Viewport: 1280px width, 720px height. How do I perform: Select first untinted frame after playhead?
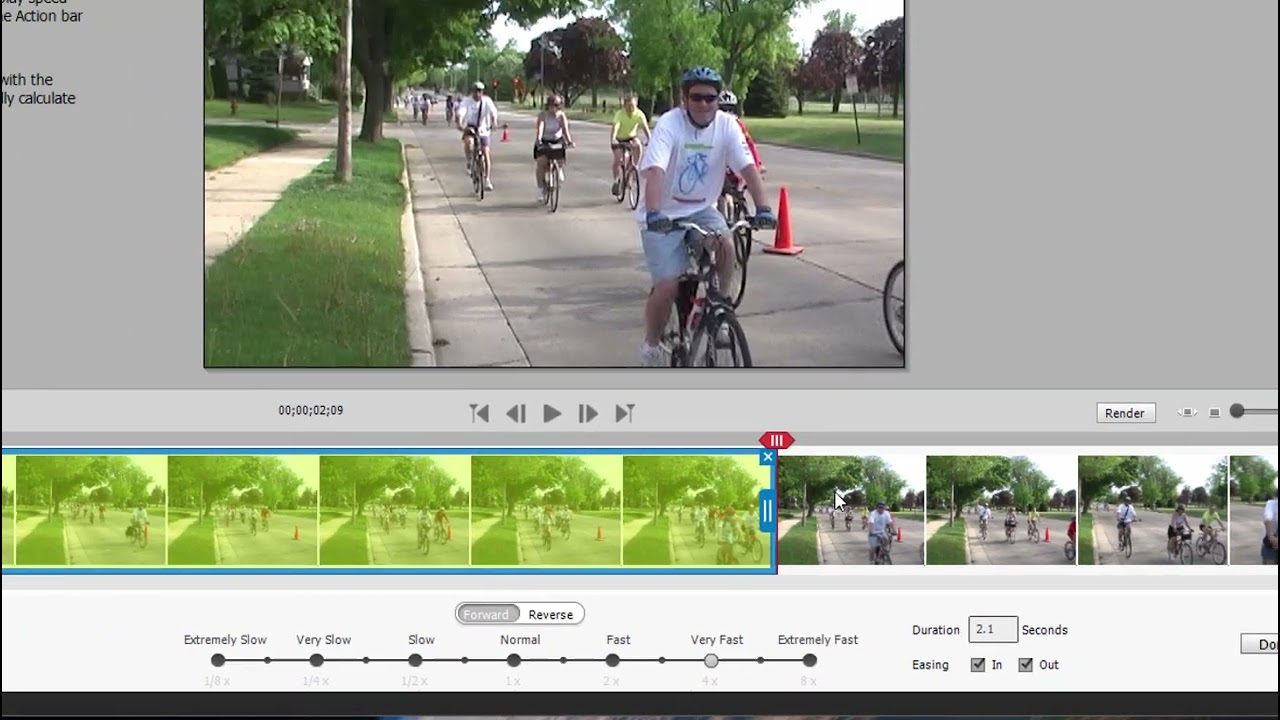pos(851,511)
